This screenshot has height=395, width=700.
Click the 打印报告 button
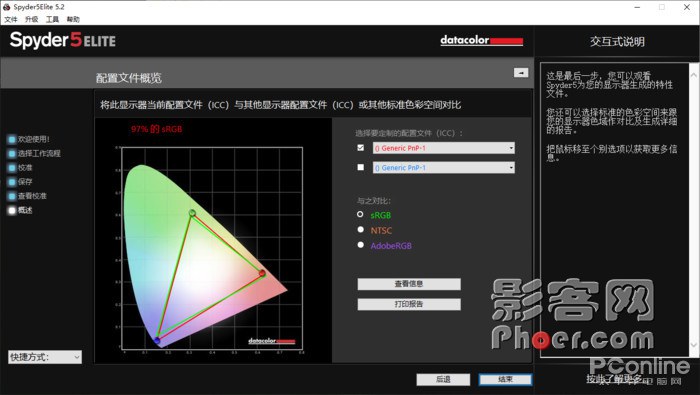409,304
